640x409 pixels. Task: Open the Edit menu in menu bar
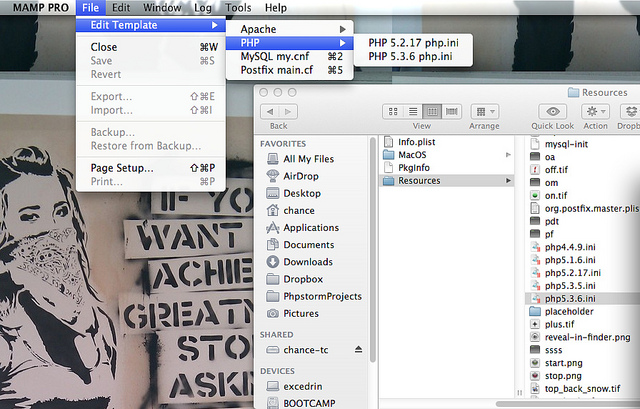point(121,8)
